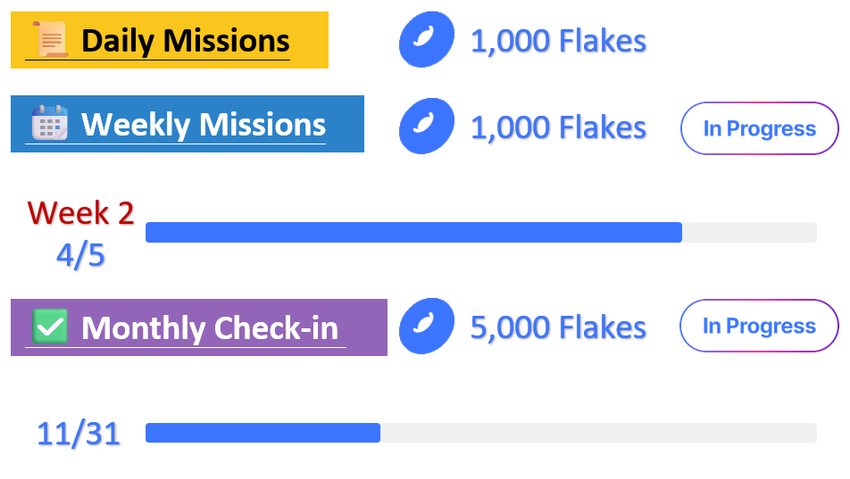Click the green checkmark icon in Monthly Check-in
The height and width of the screenshot is (479, 850).
(50, 327)
